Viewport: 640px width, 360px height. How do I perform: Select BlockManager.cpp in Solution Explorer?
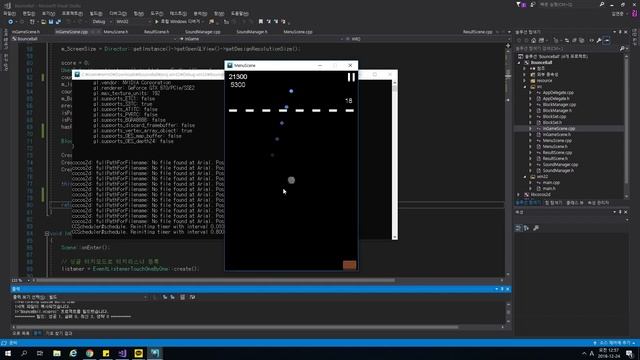click(559, 104)
